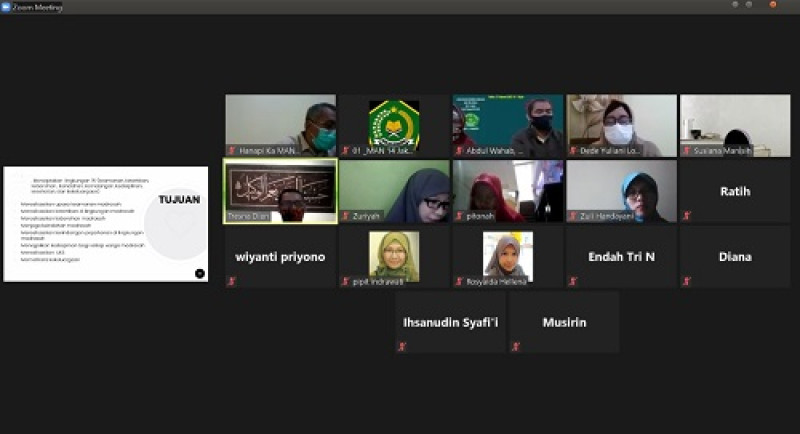Select Rosyaida Hellena's profile photo tile
The image size is (800, 434).
pos(508,256)
